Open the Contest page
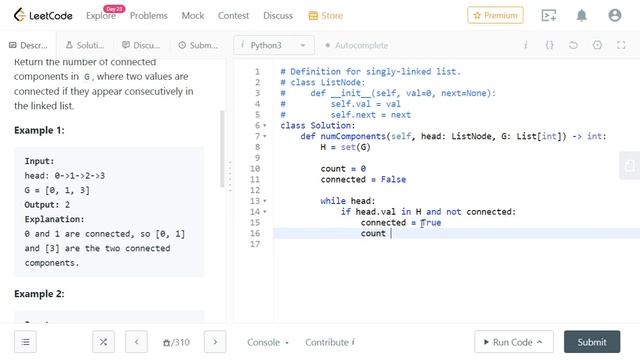This screenshot has height=360, width=640. click(x=233, y=16)
